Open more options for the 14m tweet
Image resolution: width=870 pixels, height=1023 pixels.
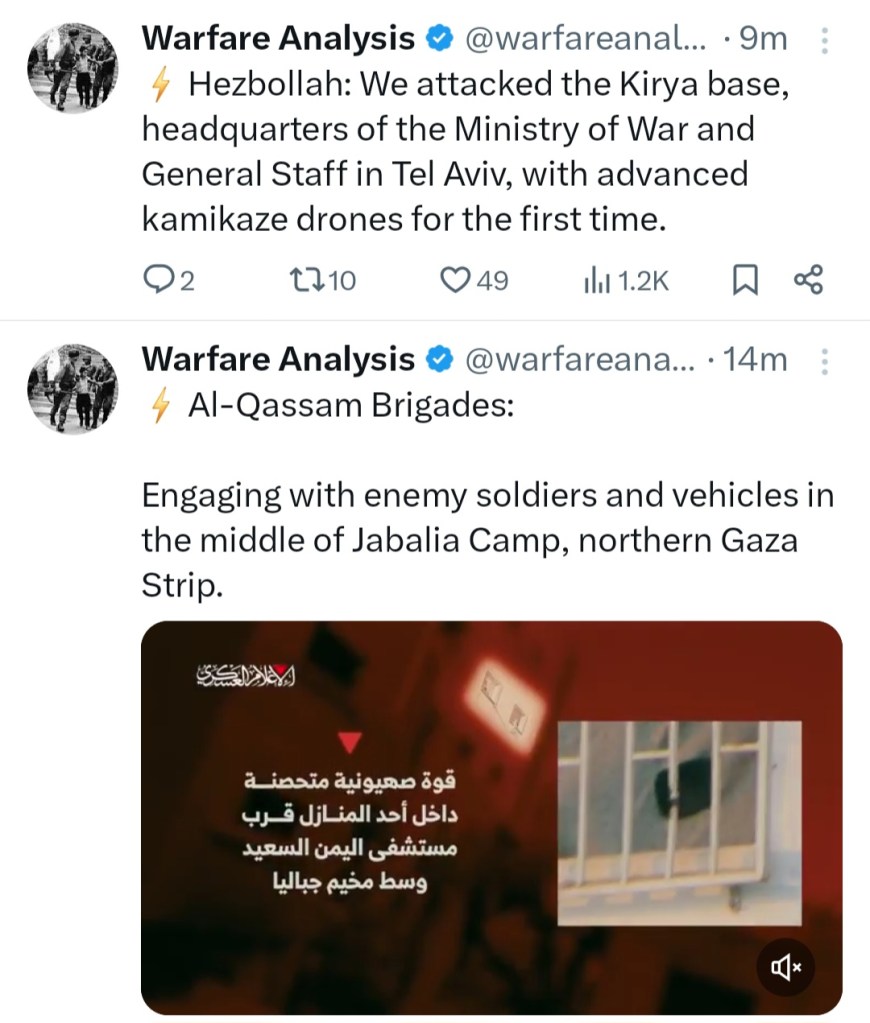click(825, 360)
